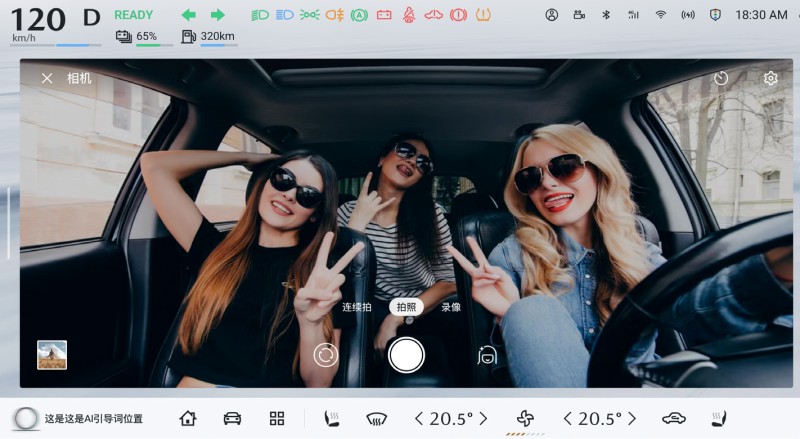Select 拍照 photo mode
The height and width of the screenshot is (439, 800).
click(406, 307)
